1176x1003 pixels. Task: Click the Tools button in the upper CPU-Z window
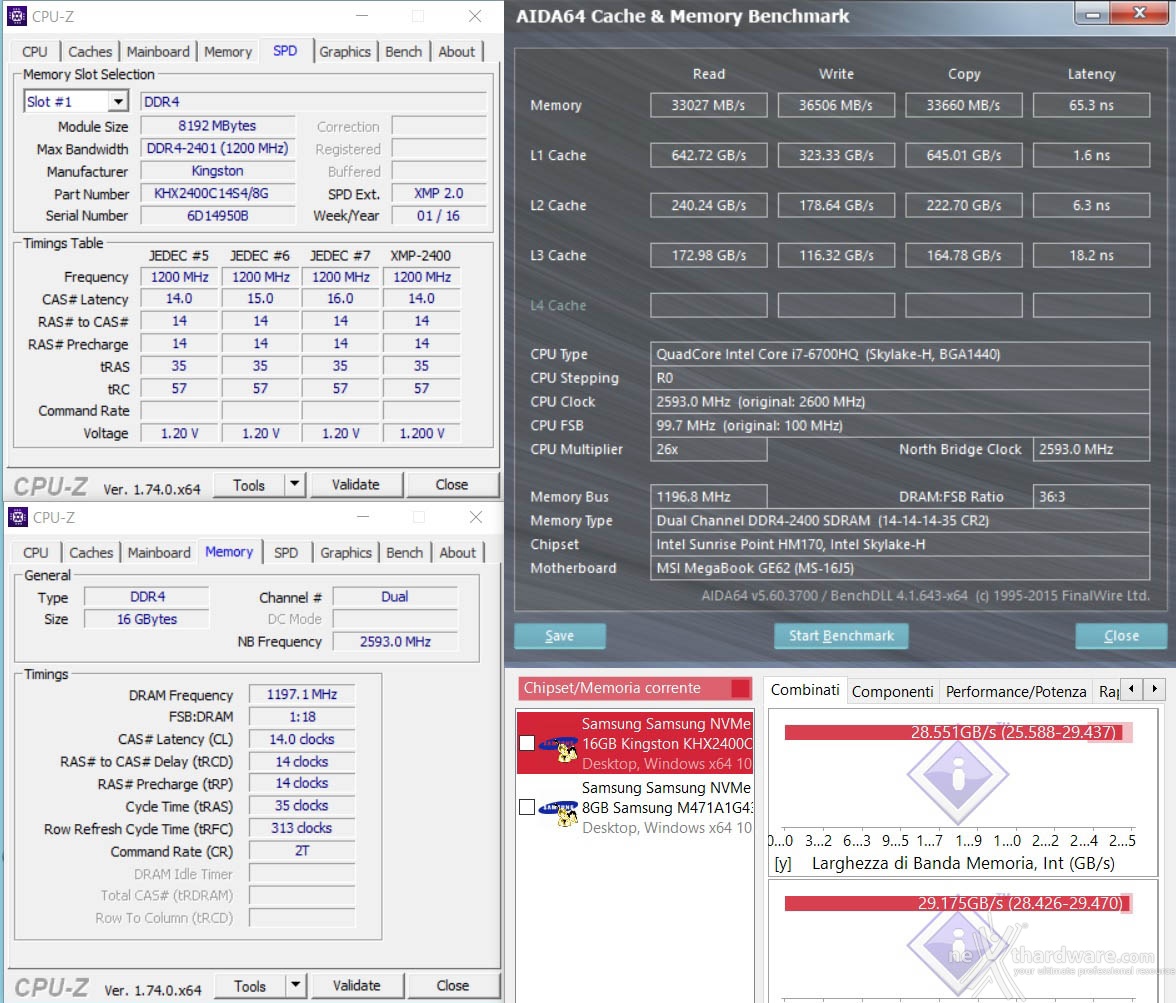point(249,485)
